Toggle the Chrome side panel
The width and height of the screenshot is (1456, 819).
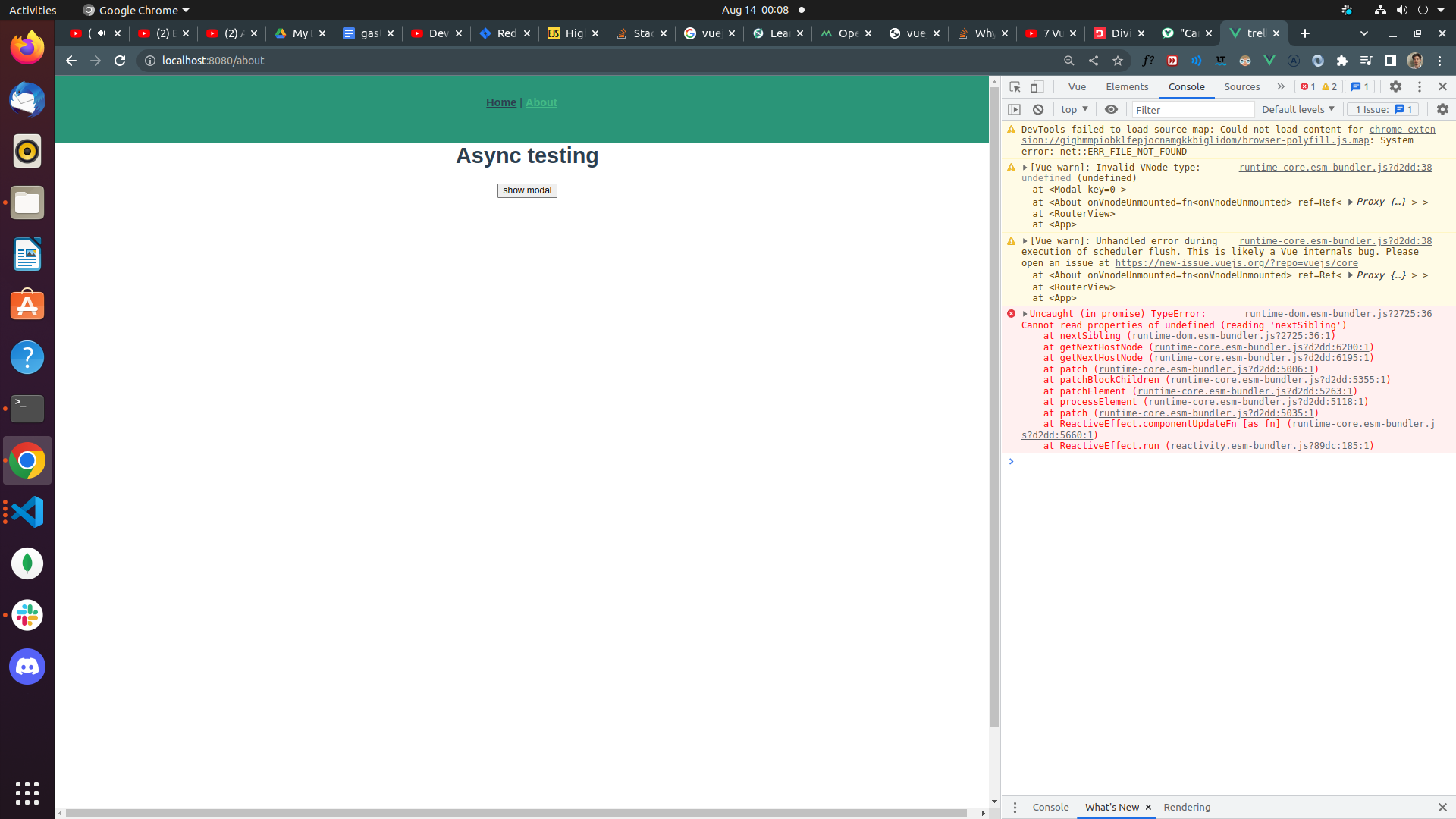click(1390, 61)
